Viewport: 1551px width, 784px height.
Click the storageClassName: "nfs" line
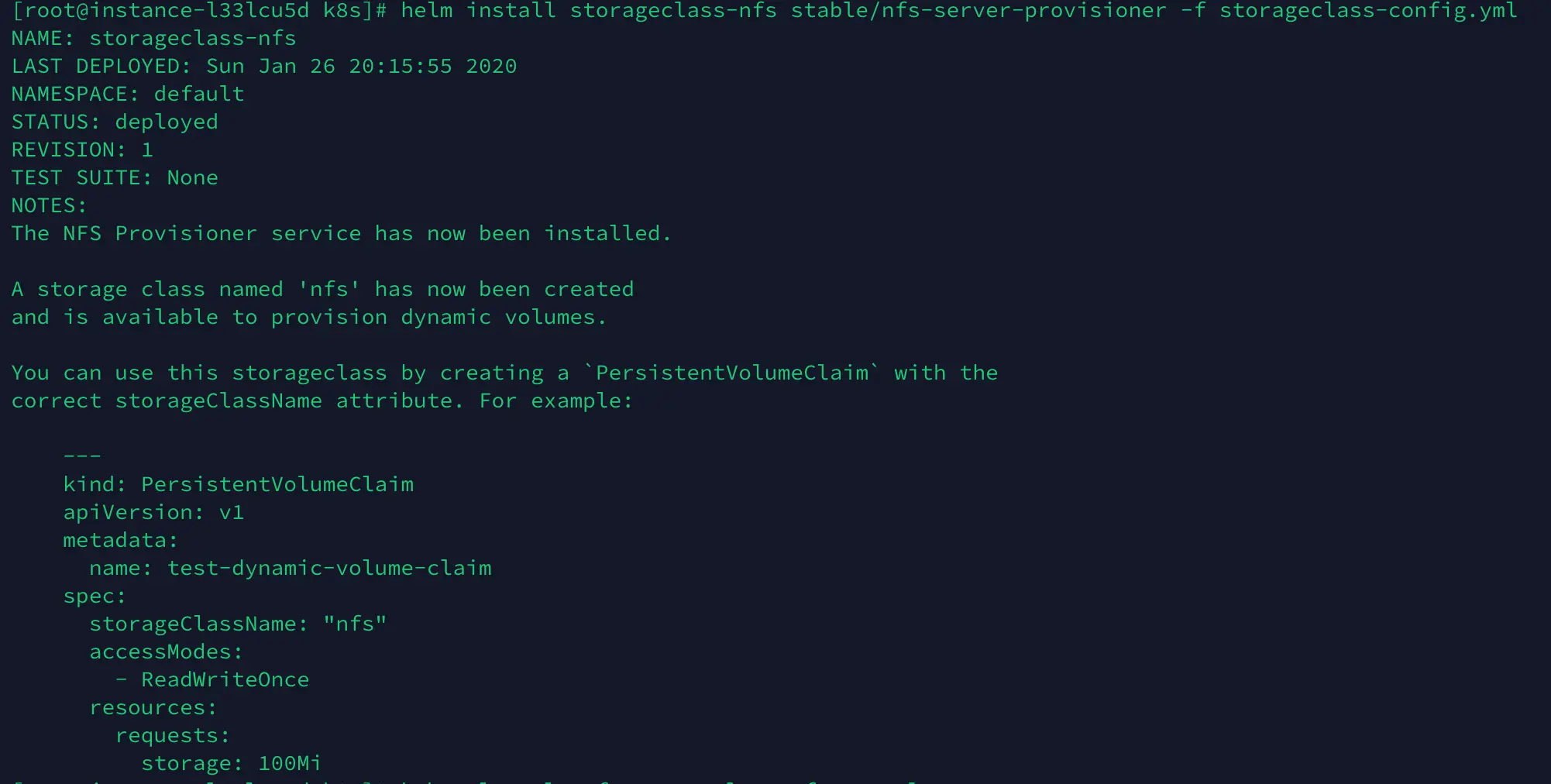pos(238,624)
